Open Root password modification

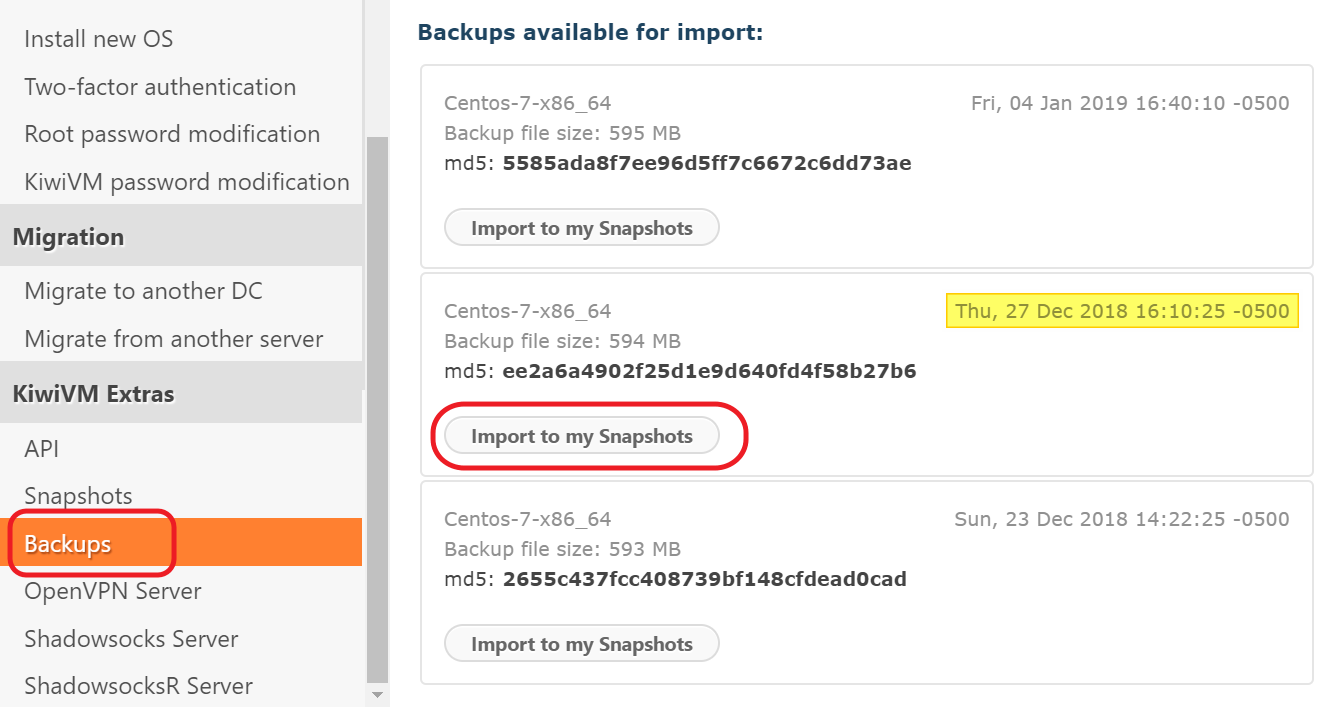point(172,134)
